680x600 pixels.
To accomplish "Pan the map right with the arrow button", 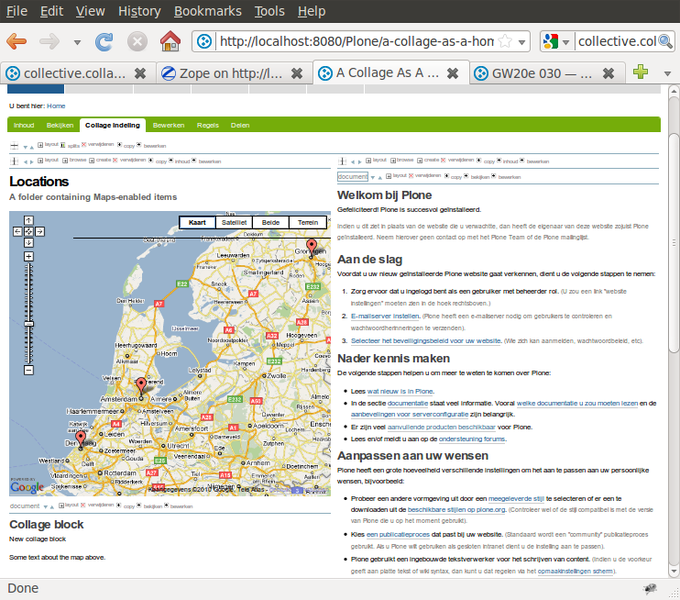I will tap(40, 232).
